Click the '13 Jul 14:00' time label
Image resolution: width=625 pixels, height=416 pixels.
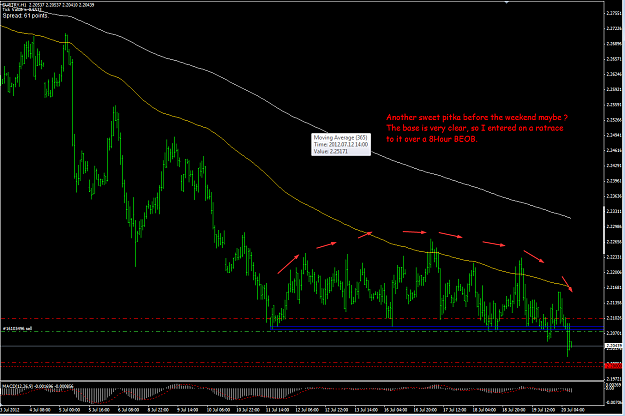[366, 410]
